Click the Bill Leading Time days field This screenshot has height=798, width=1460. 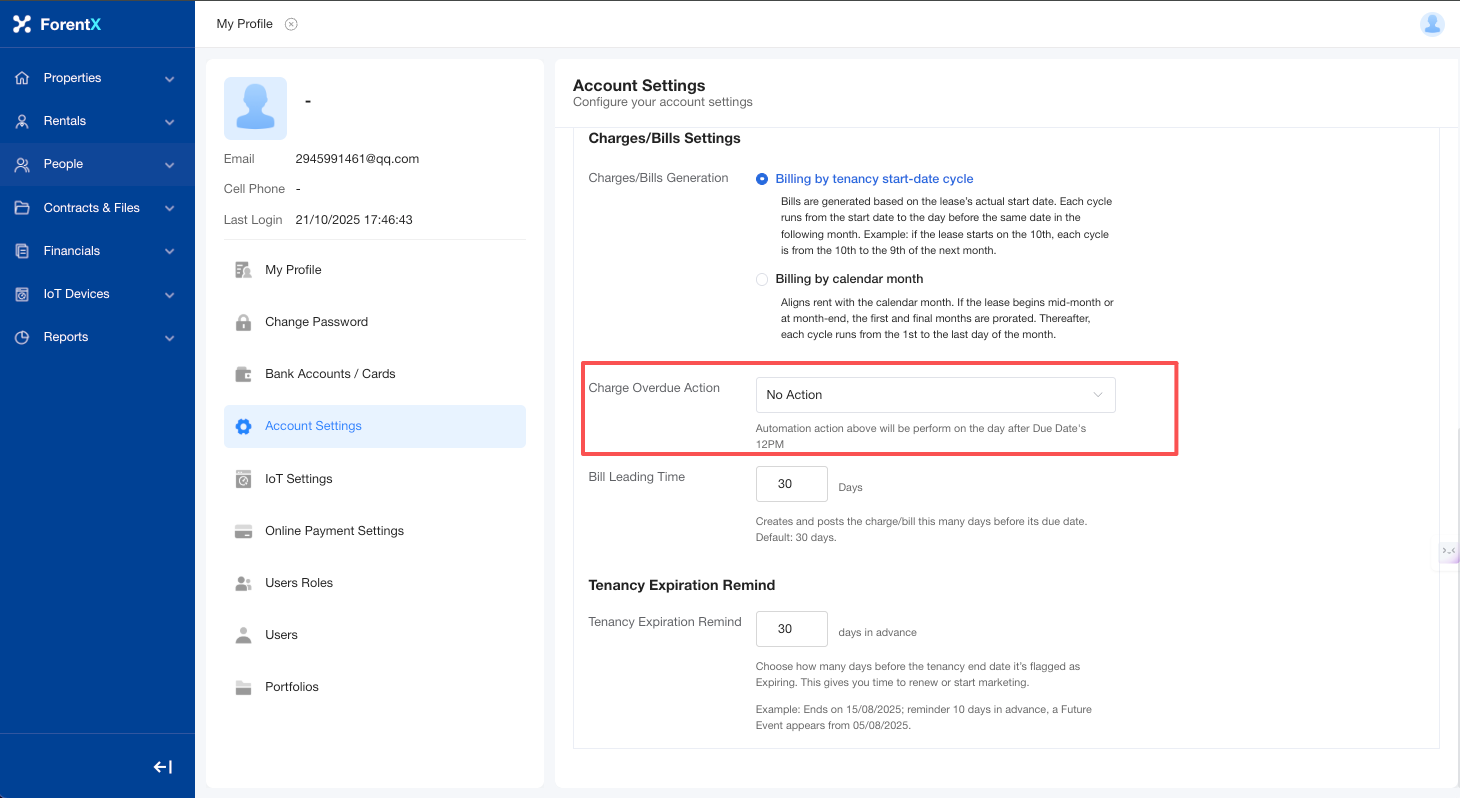[791, 484]
